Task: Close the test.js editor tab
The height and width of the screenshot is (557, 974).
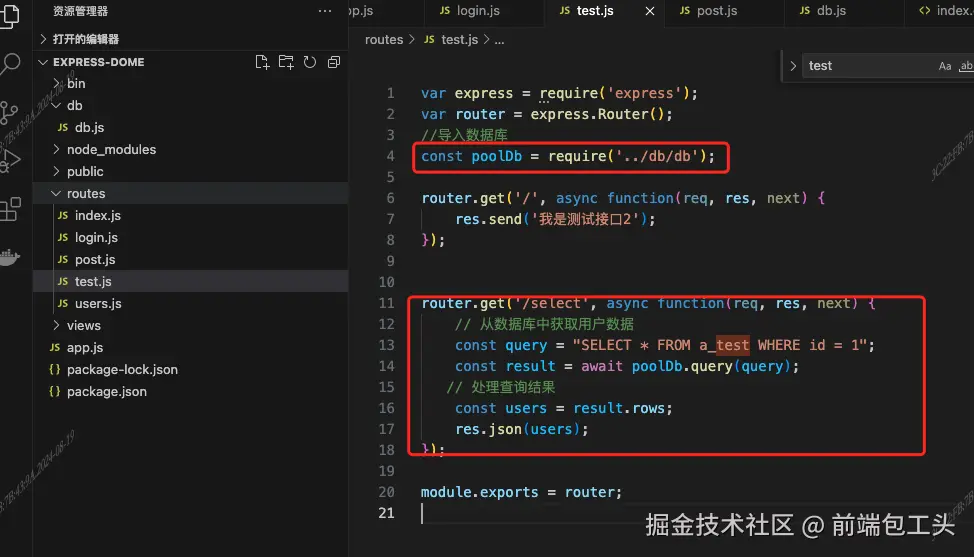Action: (x=650, y=11)
